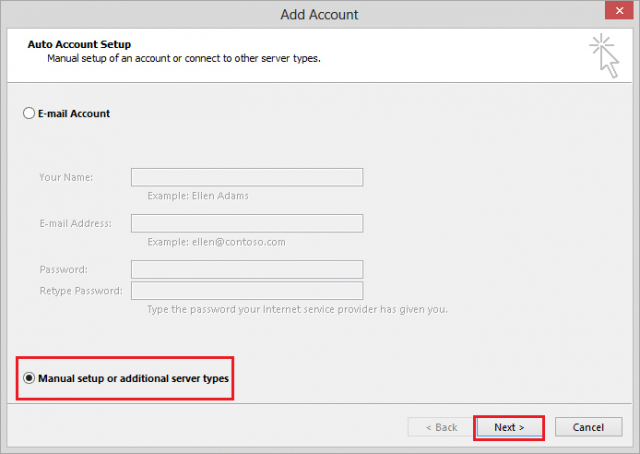Click the E-mail Address input field

(247, 223)
